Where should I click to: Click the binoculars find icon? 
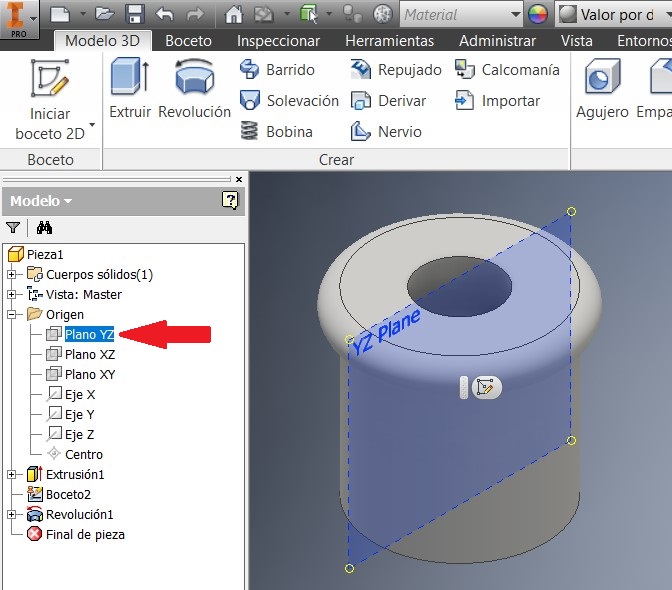click(44, 228)
